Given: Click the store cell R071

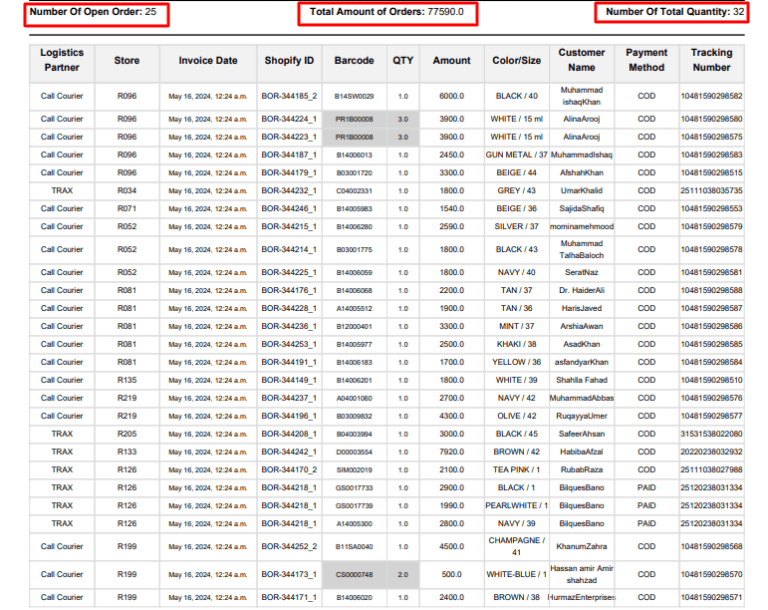Looking at the screenshot, I should coord(127,209).
